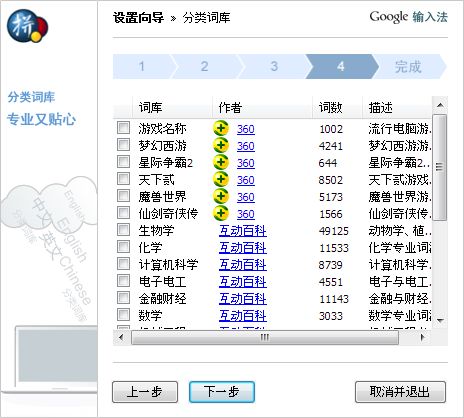The image size is (464, 418).
Task: Click the horizontal scrollbar right arrow
Action: (x=423, y=337)
